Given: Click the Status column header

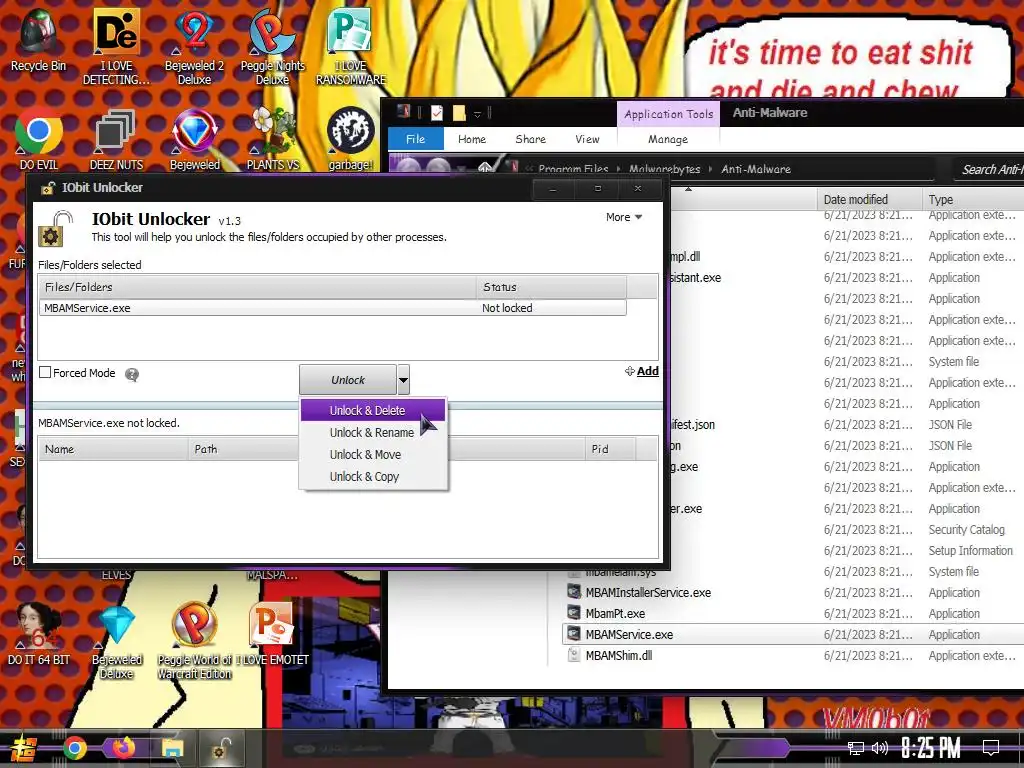Looking at the screenshot, I should [x=551, y=287].
